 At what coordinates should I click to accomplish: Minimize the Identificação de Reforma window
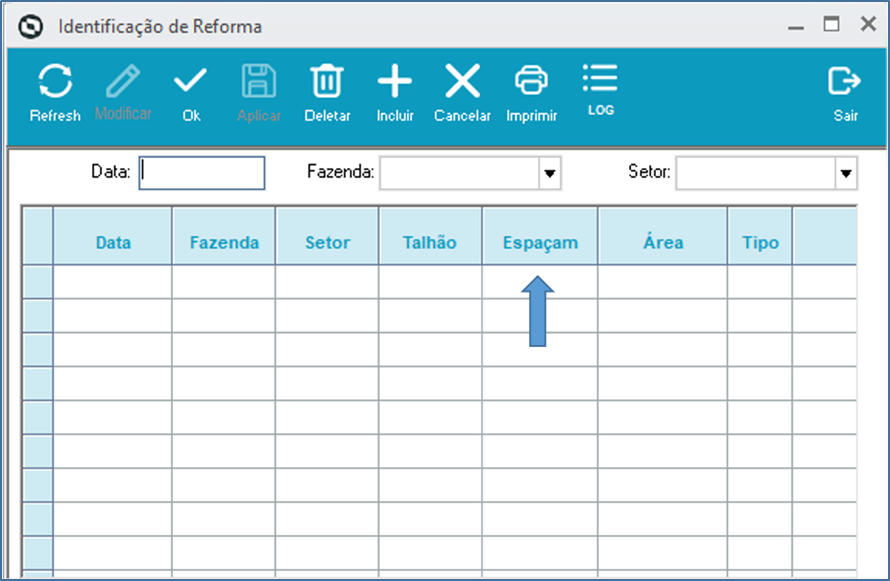click(x=796, y=25)
